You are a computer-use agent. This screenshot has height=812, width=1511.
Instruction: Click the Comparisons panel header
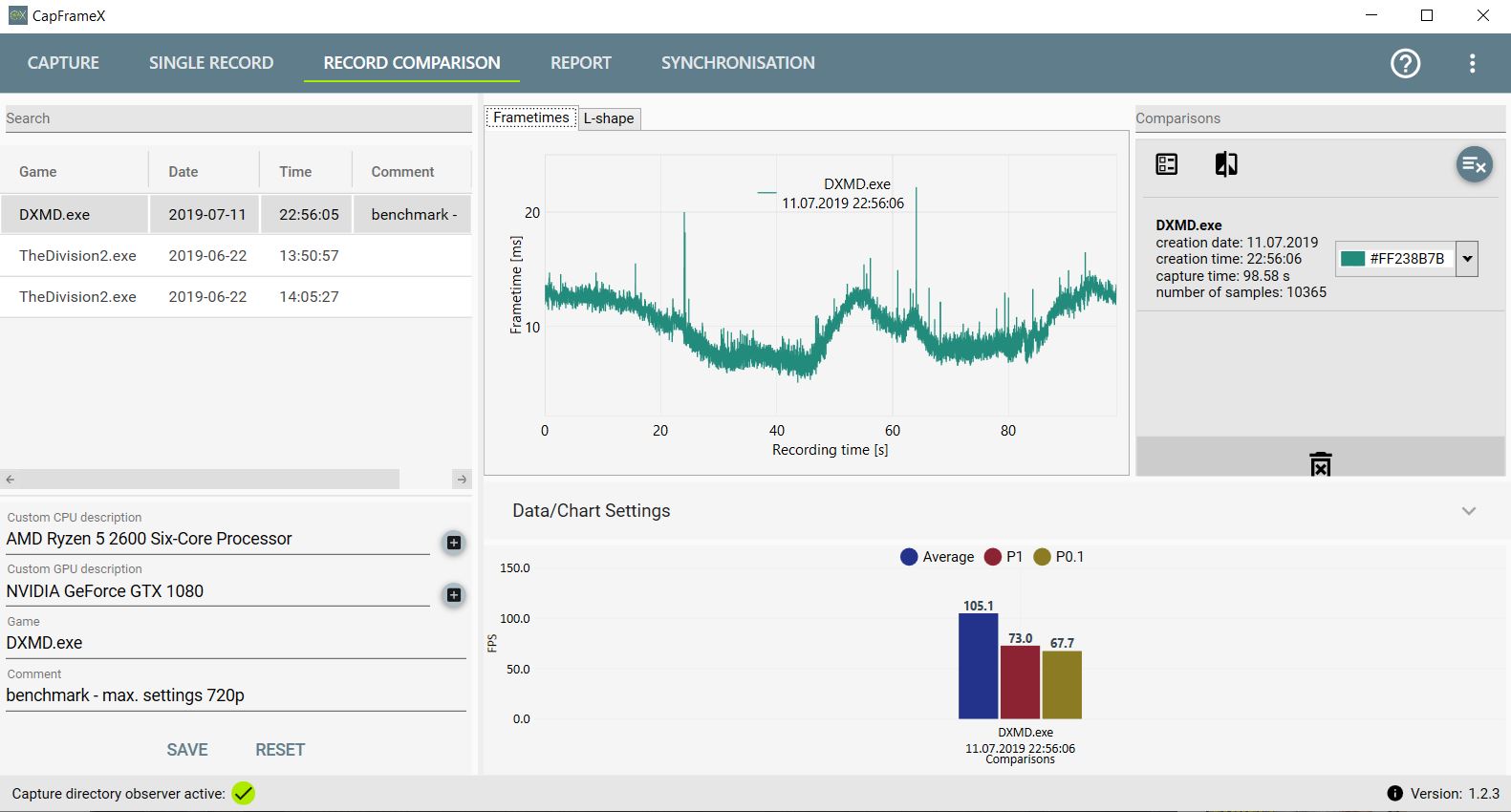1320,118
